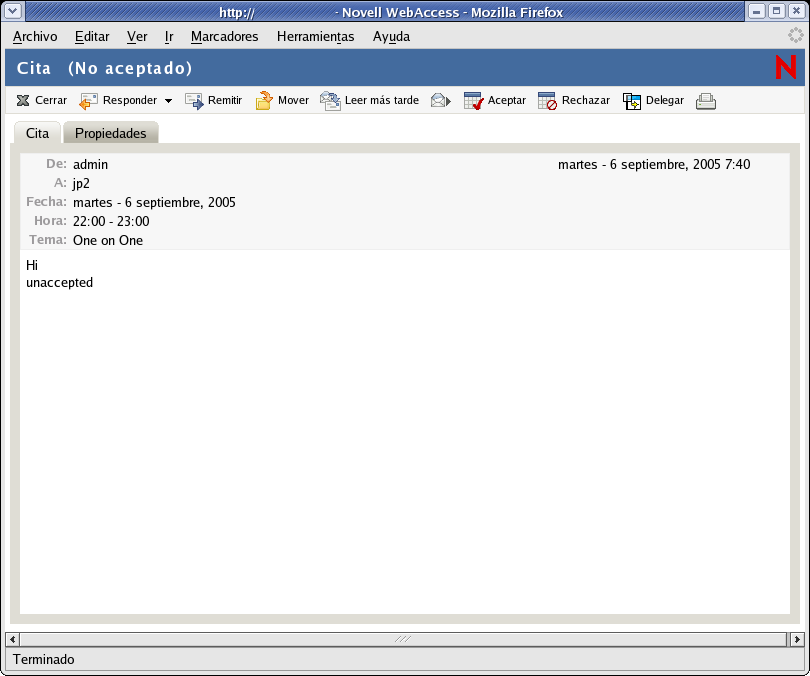
Task: Click recipient 'jp2'
Action: click(x=81, y=184)
